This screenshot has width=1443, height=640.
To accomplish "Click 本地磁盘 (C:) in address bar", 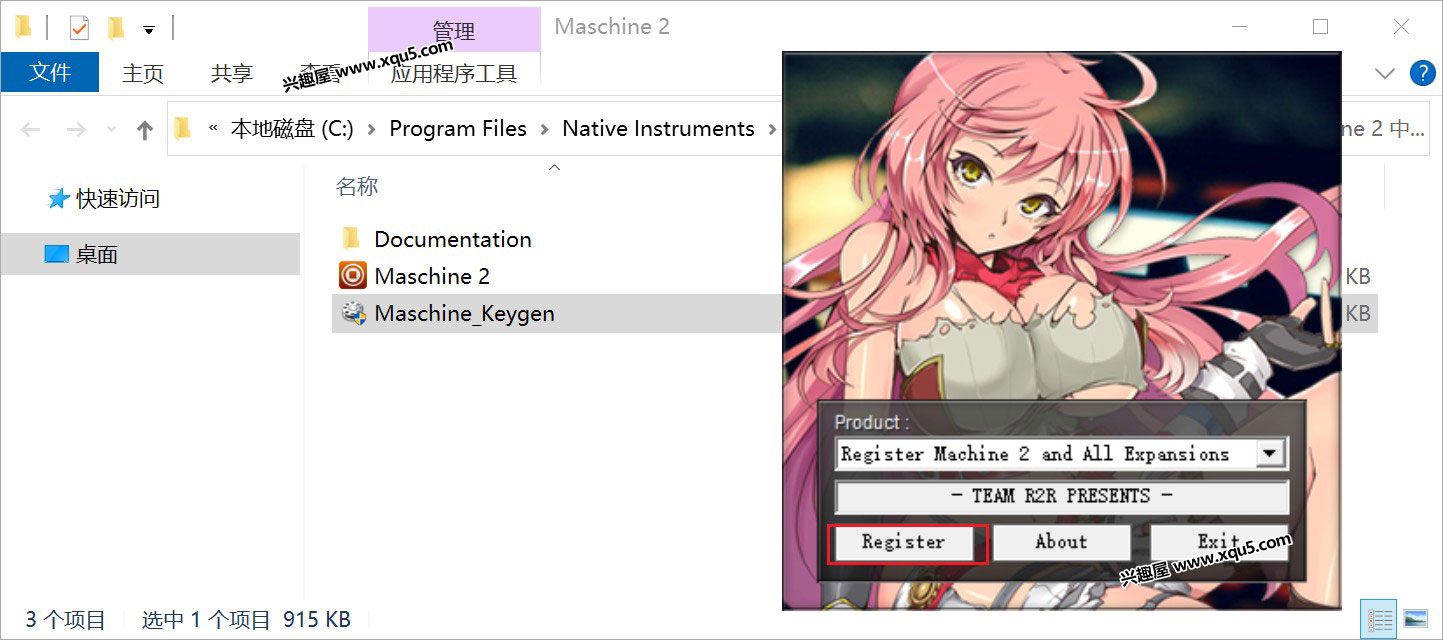I will coord(292,129).
